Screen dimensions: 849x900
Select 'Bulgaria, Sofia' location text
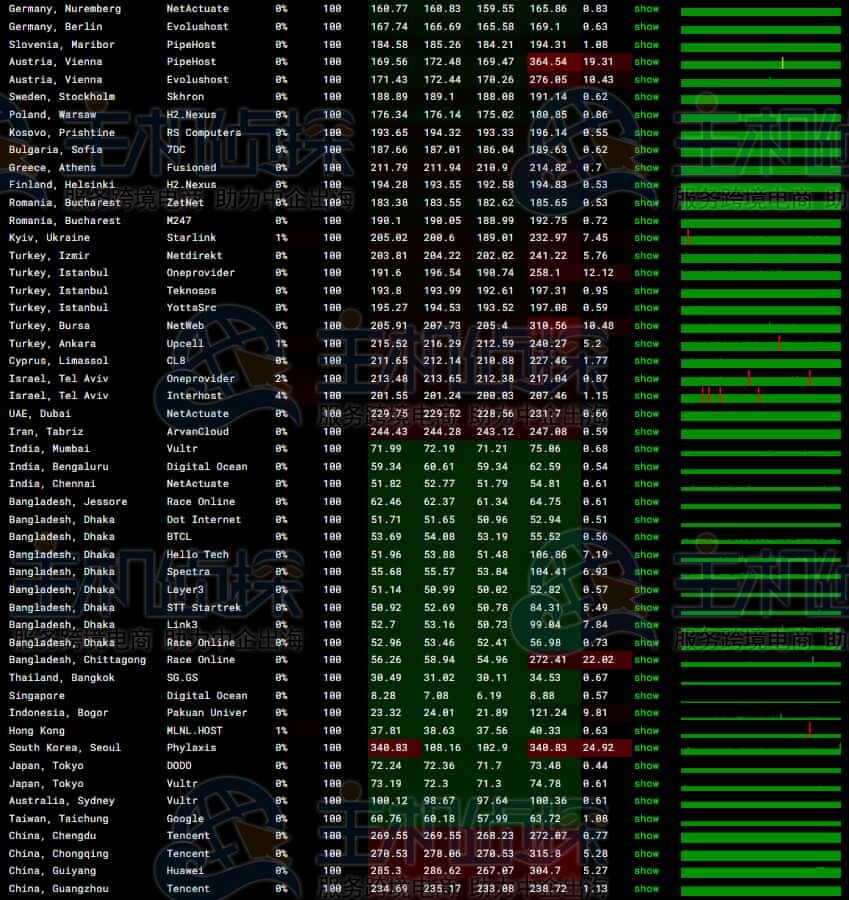55,150
